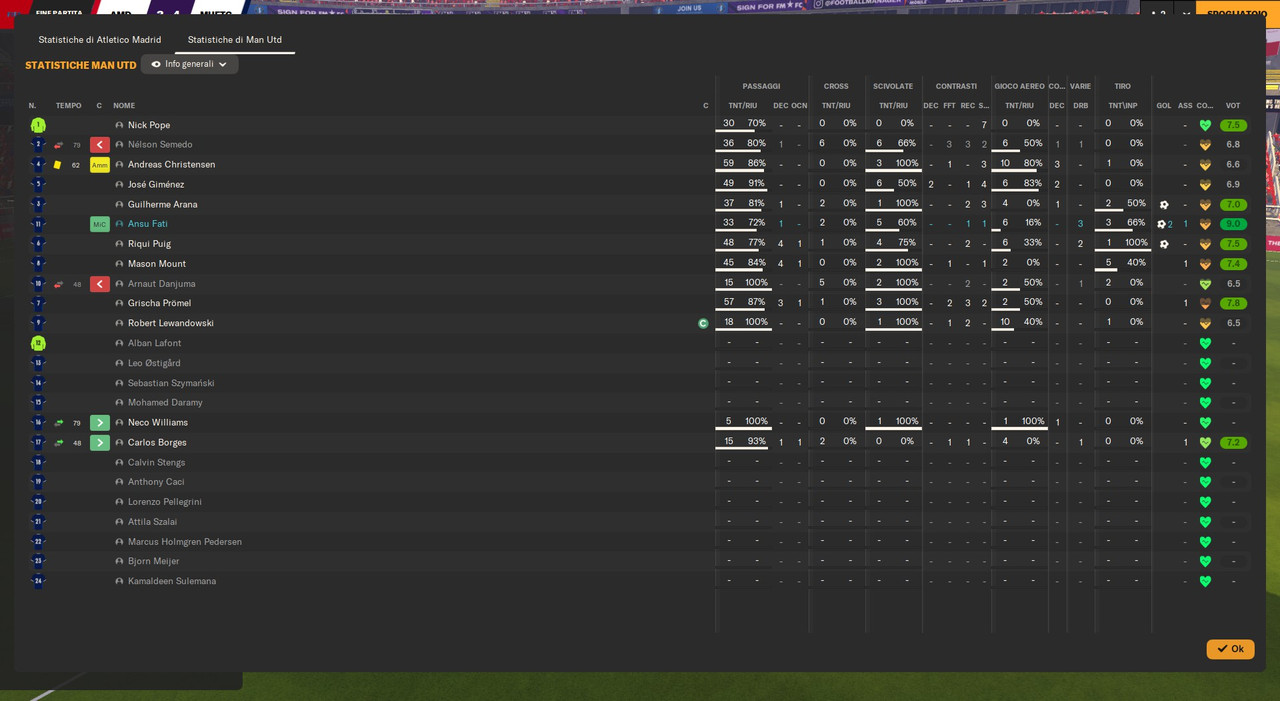Click the PASSAGGI TNT/RIU column header
The image size is (1280, 701).
click(743, 106)
